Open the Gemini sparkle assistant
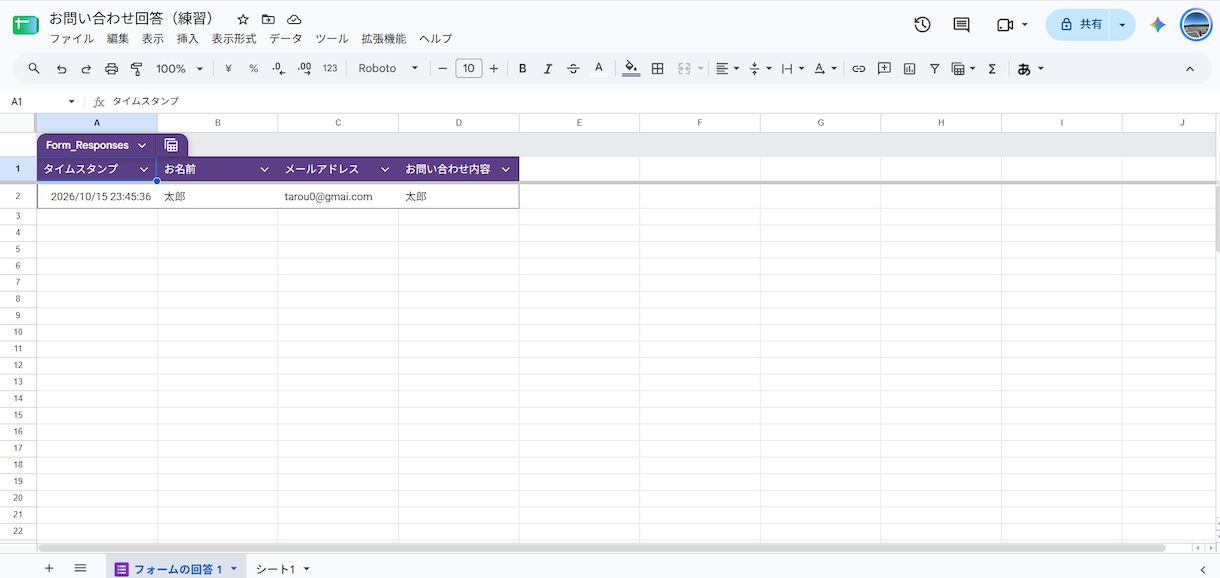This screenshot has height=578, width=1220. tap(1157, 25)
